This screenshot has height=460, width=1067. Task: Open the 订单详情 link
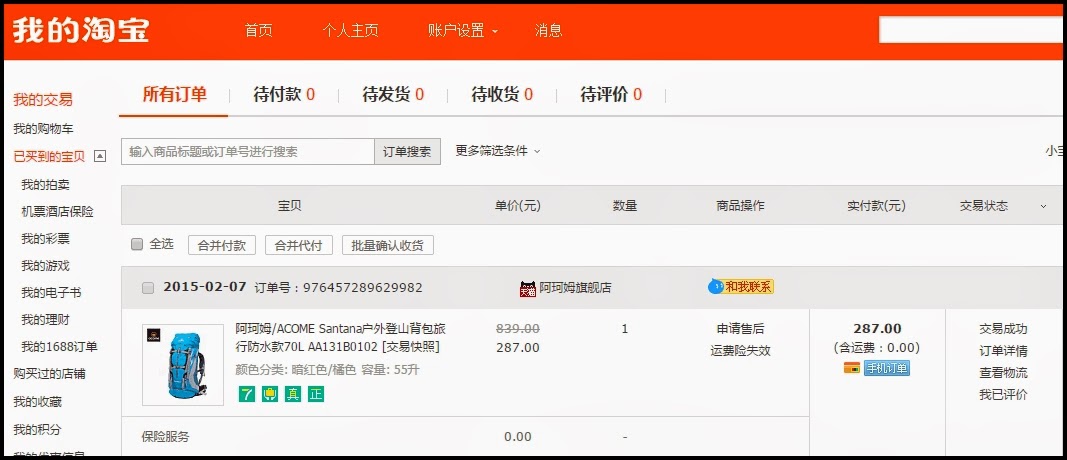[x=1003, y=351]
